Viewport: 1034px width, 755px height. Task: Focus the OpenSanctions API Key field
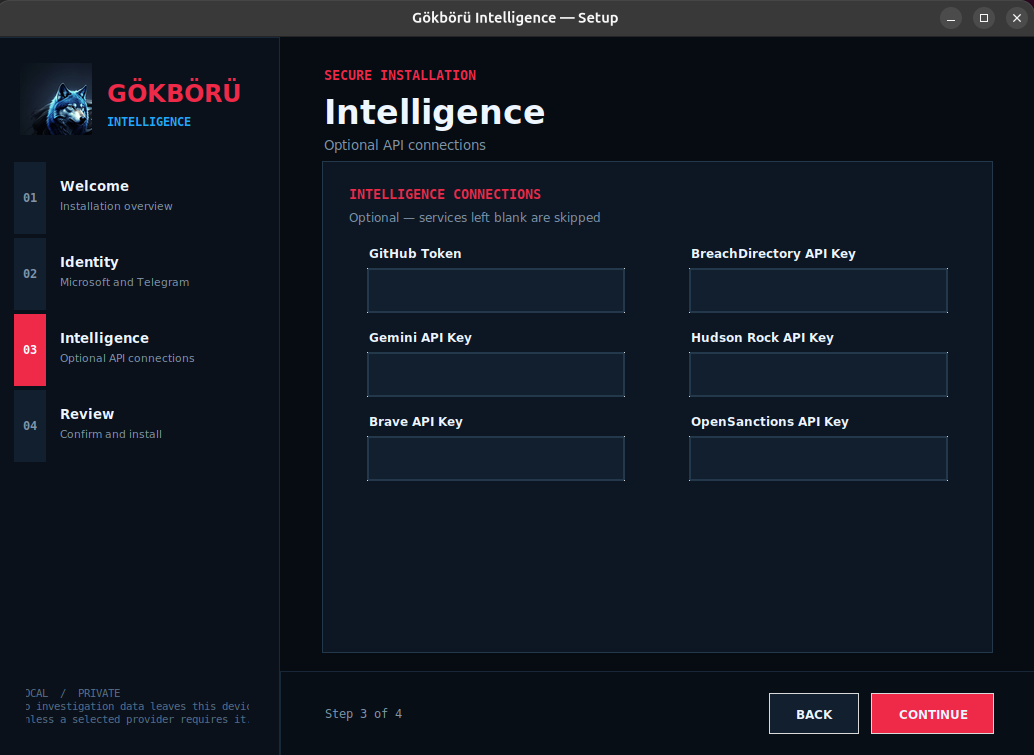[x=818, y=458]
